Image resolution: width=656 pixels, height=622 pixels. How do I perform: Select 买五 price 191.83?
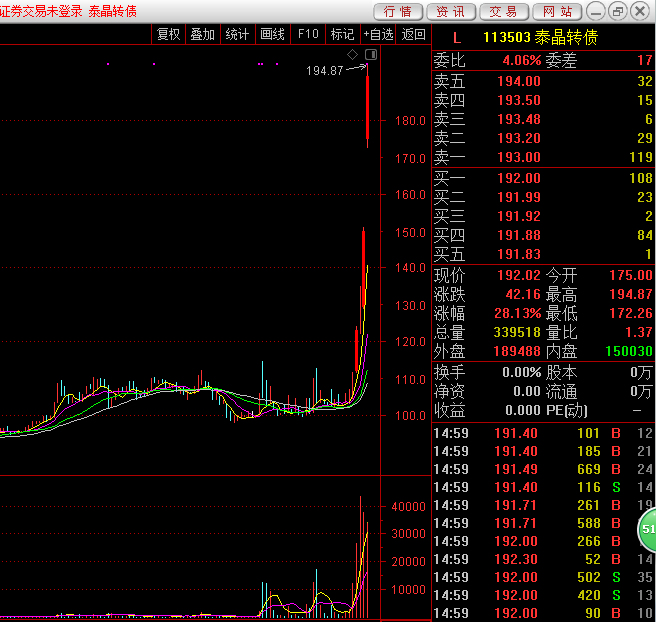pos(519,254)
